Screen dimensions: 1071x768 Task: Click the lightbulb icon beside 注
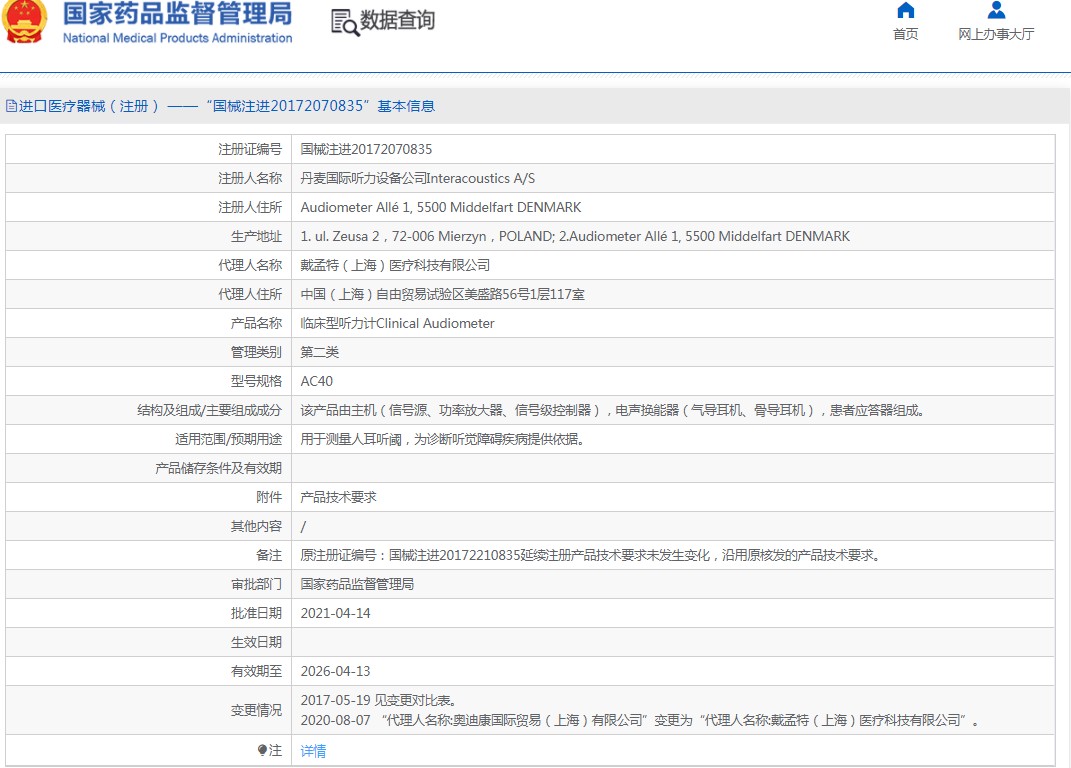pos(262,750)
